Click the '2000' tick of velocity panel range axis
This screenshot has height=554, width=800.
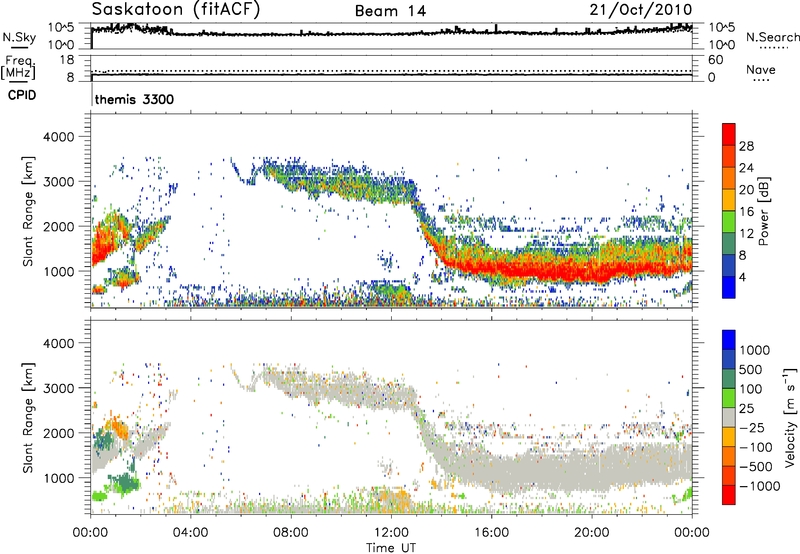[x=59, y=433]
